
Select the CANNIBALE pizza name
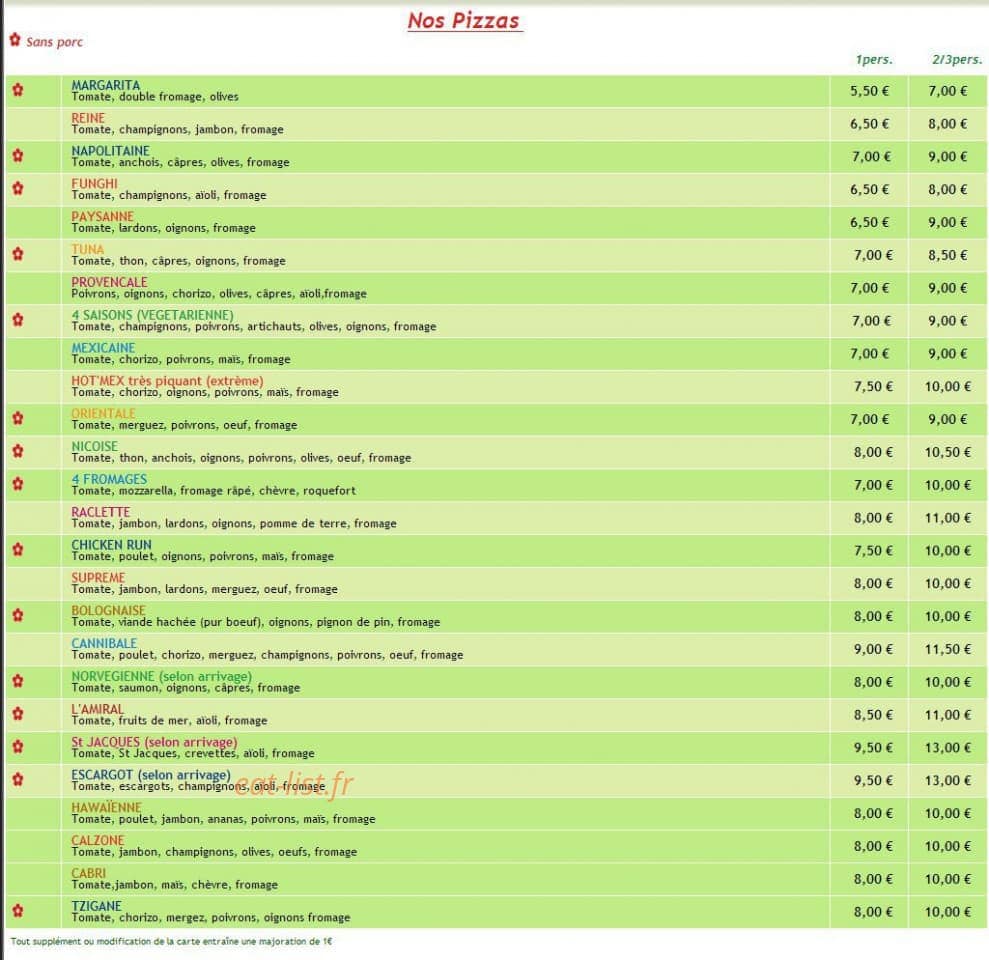coord(104,642)
